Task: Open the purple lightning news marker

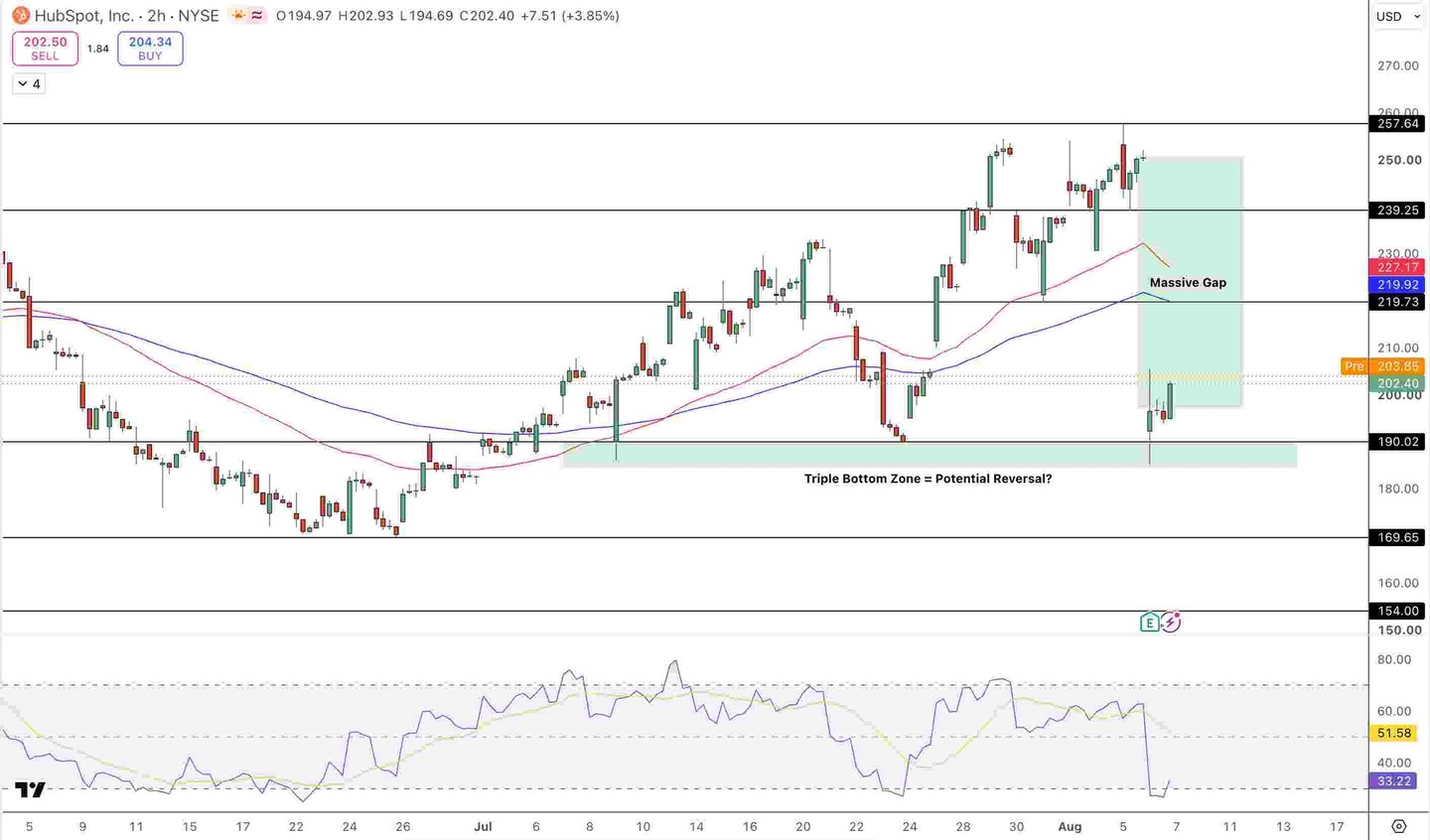Action: (x=1171, y=623)
